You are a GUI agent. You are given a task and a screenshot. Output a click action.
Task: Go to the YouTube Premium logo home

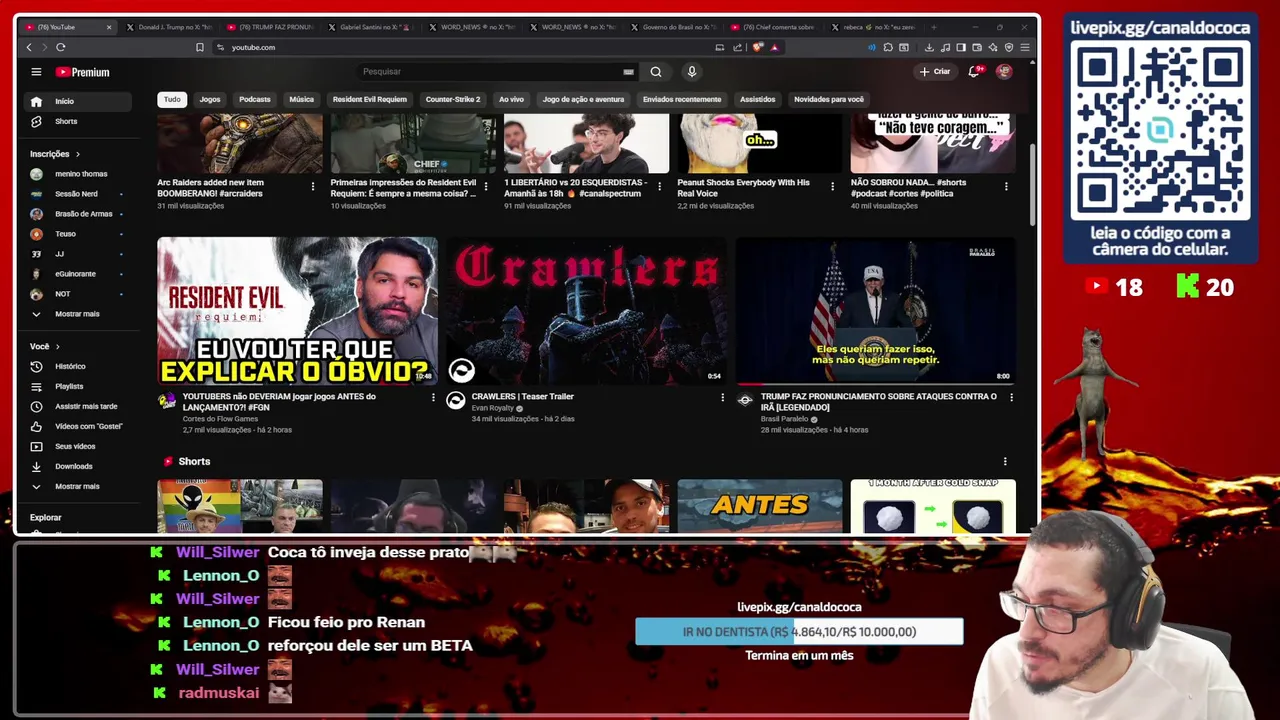(83, 72)
